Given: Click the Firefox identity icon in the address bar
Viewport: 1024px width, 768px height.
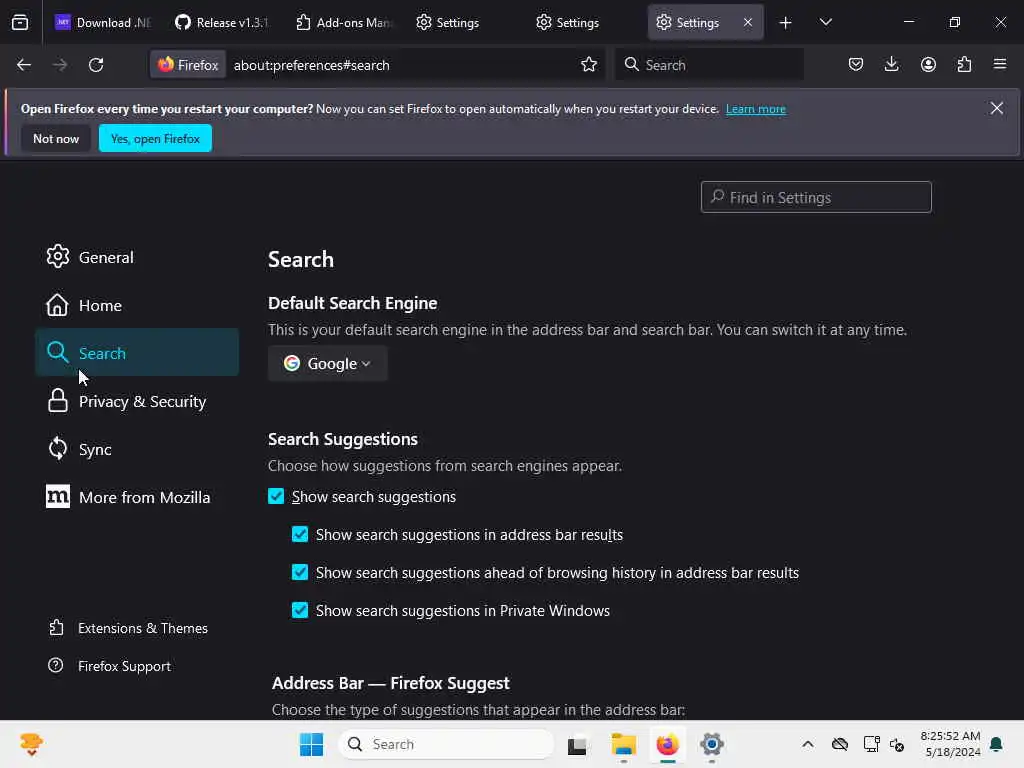Looking at the screenshot, I should click(x=188, y=65).
